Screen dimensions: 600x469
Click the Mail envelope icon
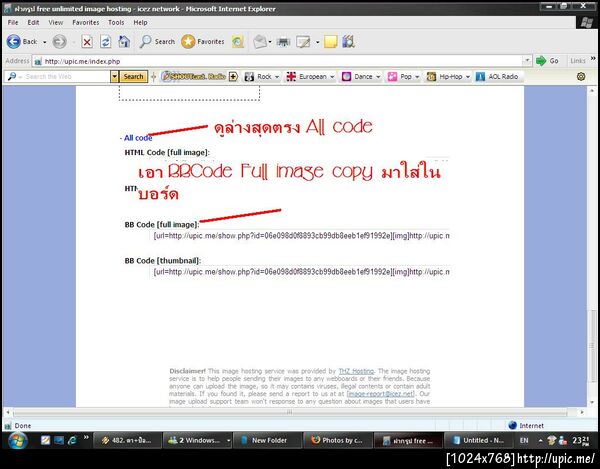point(260,42)
